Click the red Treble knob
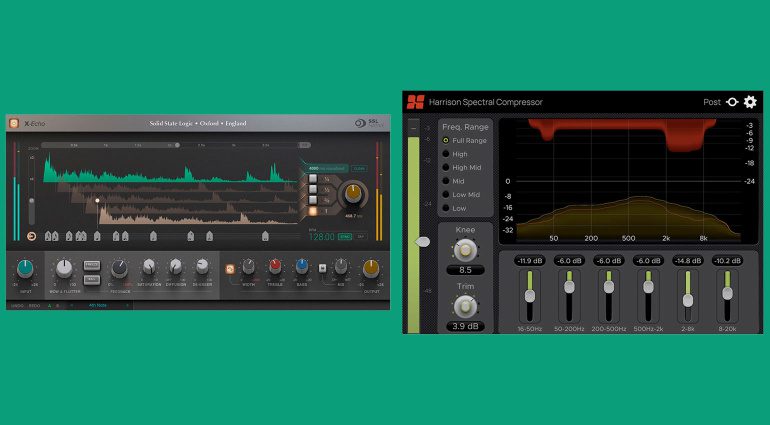 [275, 267]
